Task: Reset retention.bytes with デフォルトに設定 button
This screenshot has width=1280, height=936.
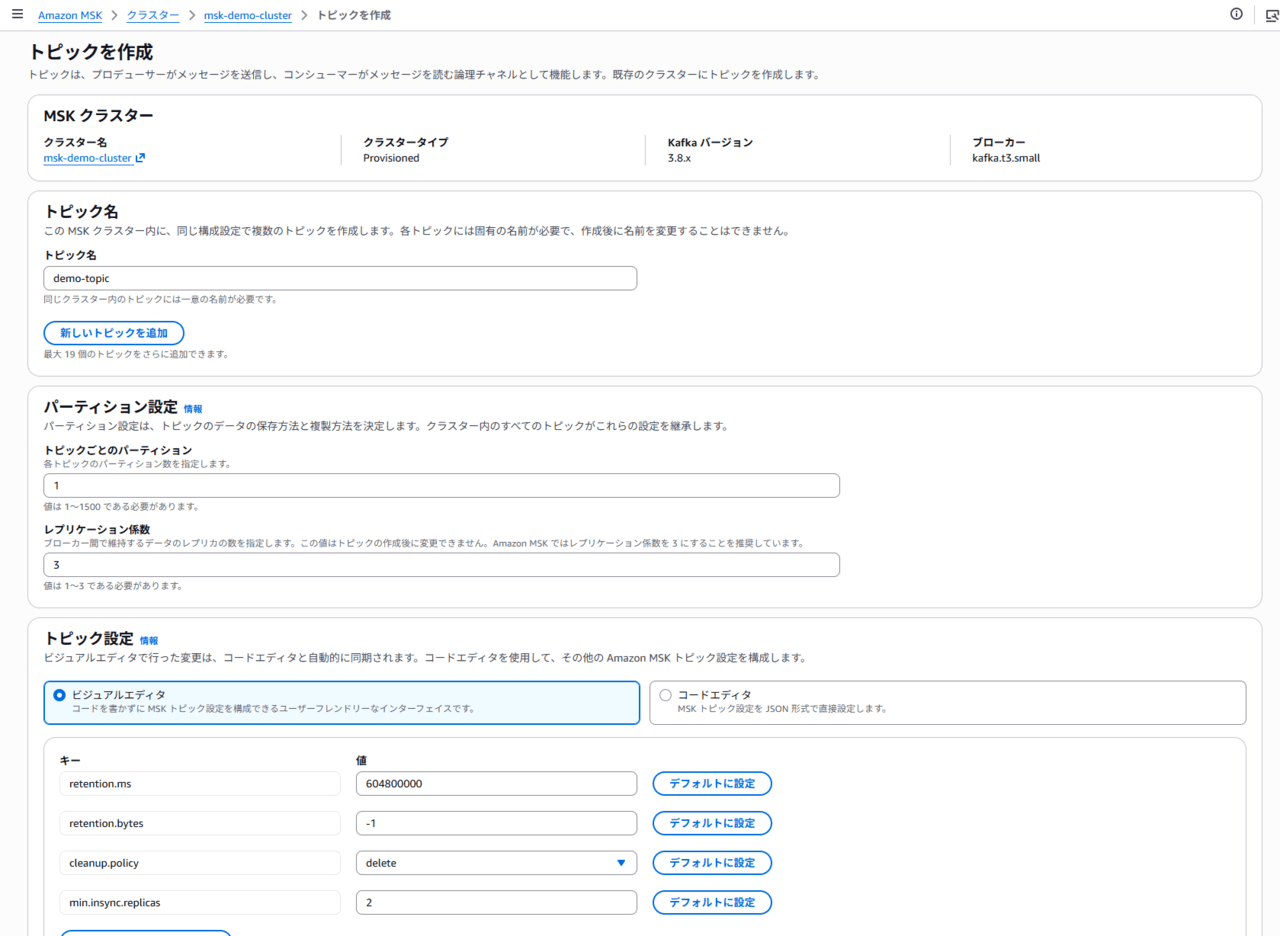Action: [x=711, y=823]
